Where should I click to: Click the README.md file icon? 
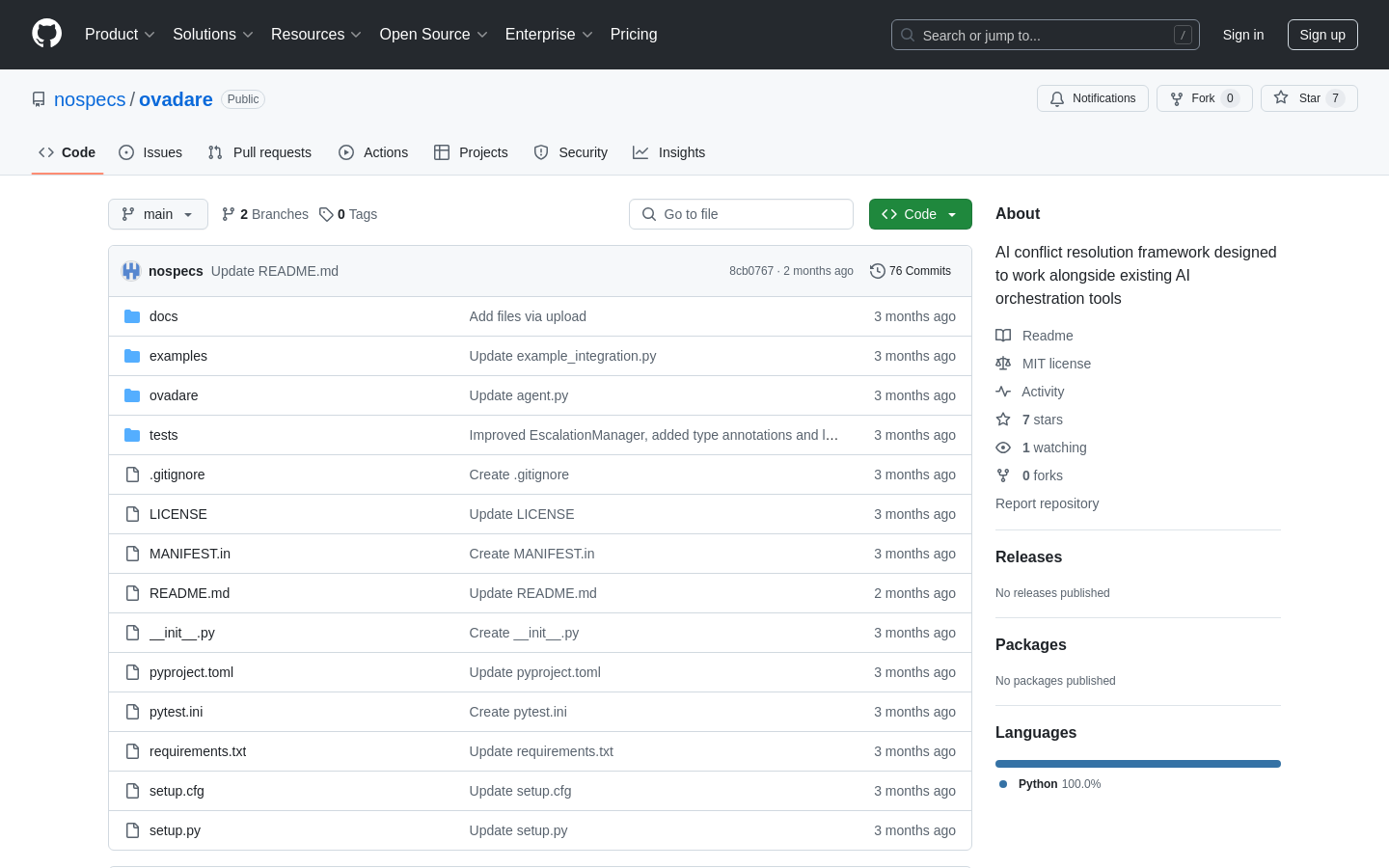pyautogui.click(x=132, y=593)
